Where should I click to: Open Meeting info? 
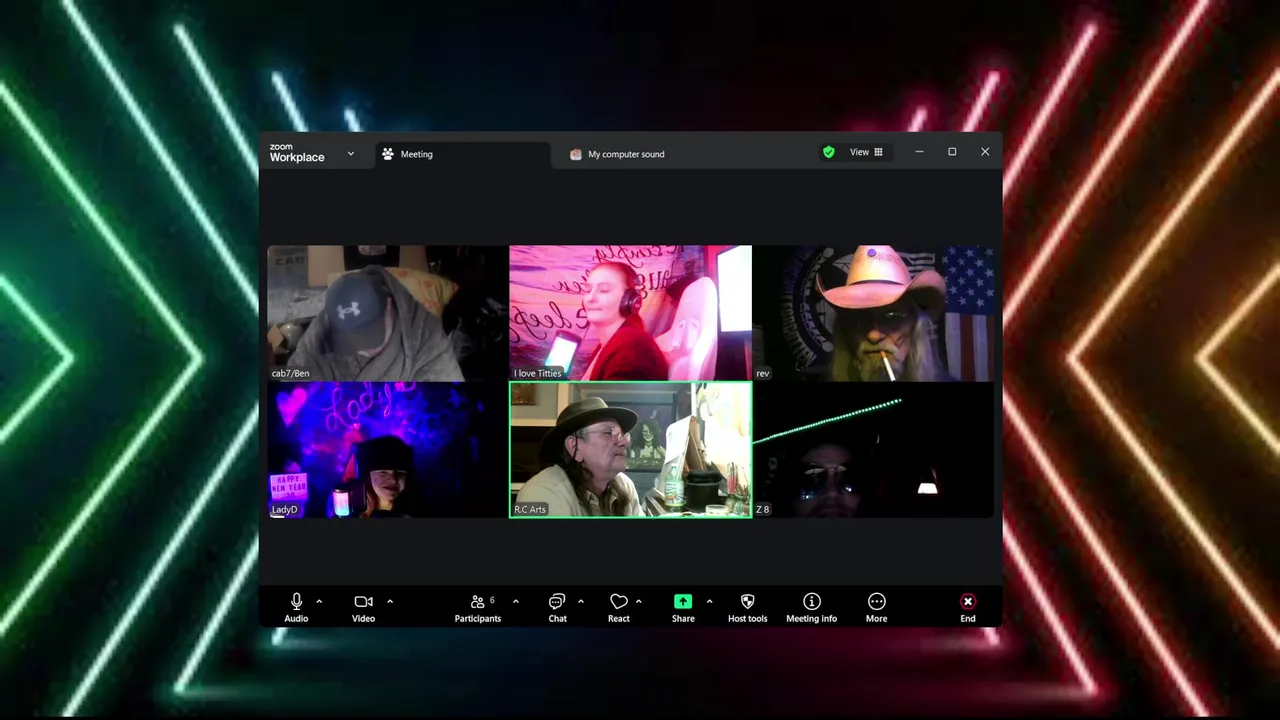coord(811,607)
